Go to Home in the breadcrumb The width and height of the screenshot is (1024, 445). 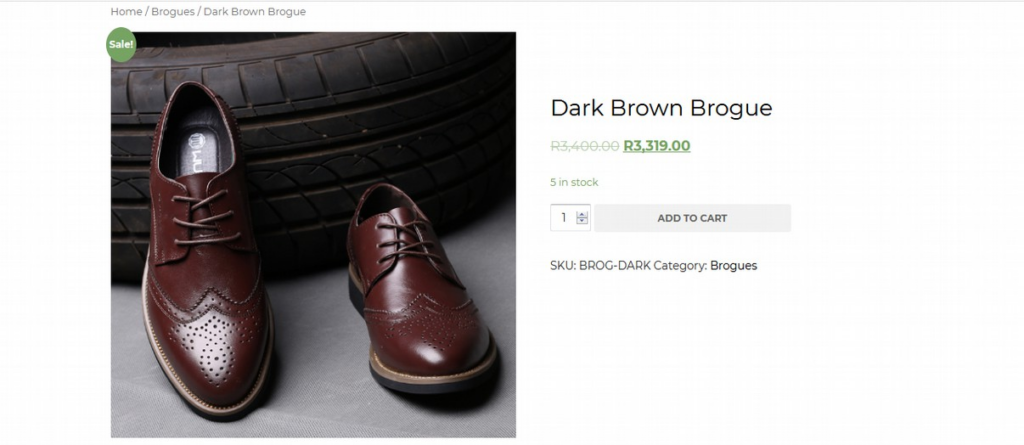point(126,12)
